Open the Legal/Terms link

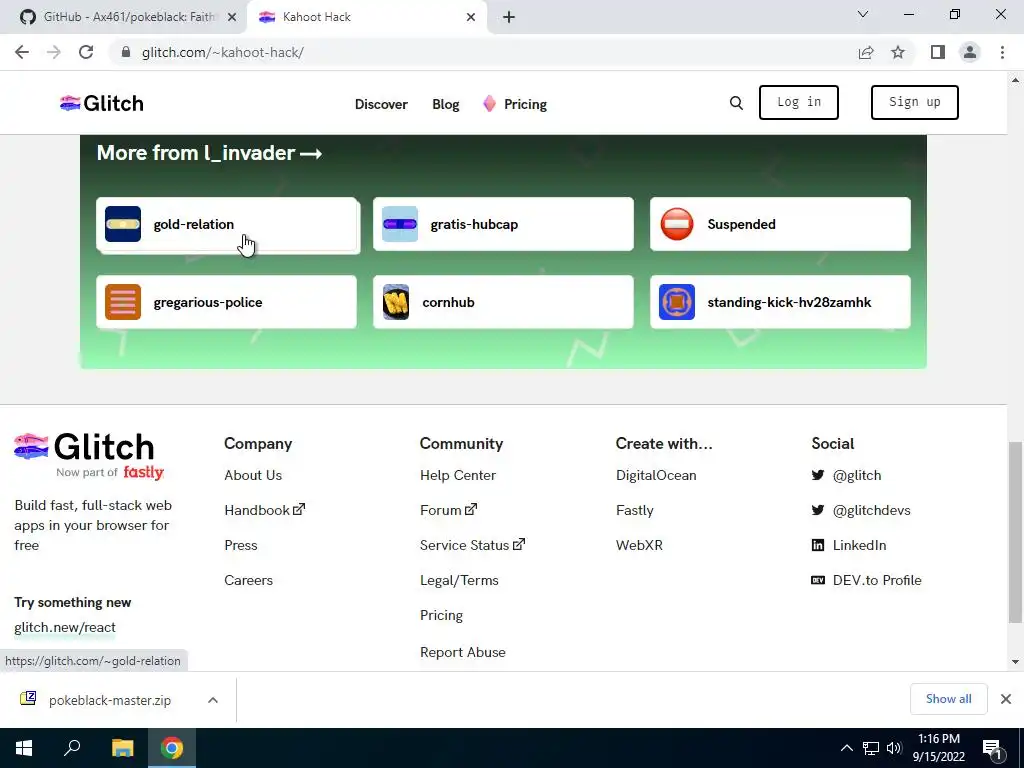[459, 580]
